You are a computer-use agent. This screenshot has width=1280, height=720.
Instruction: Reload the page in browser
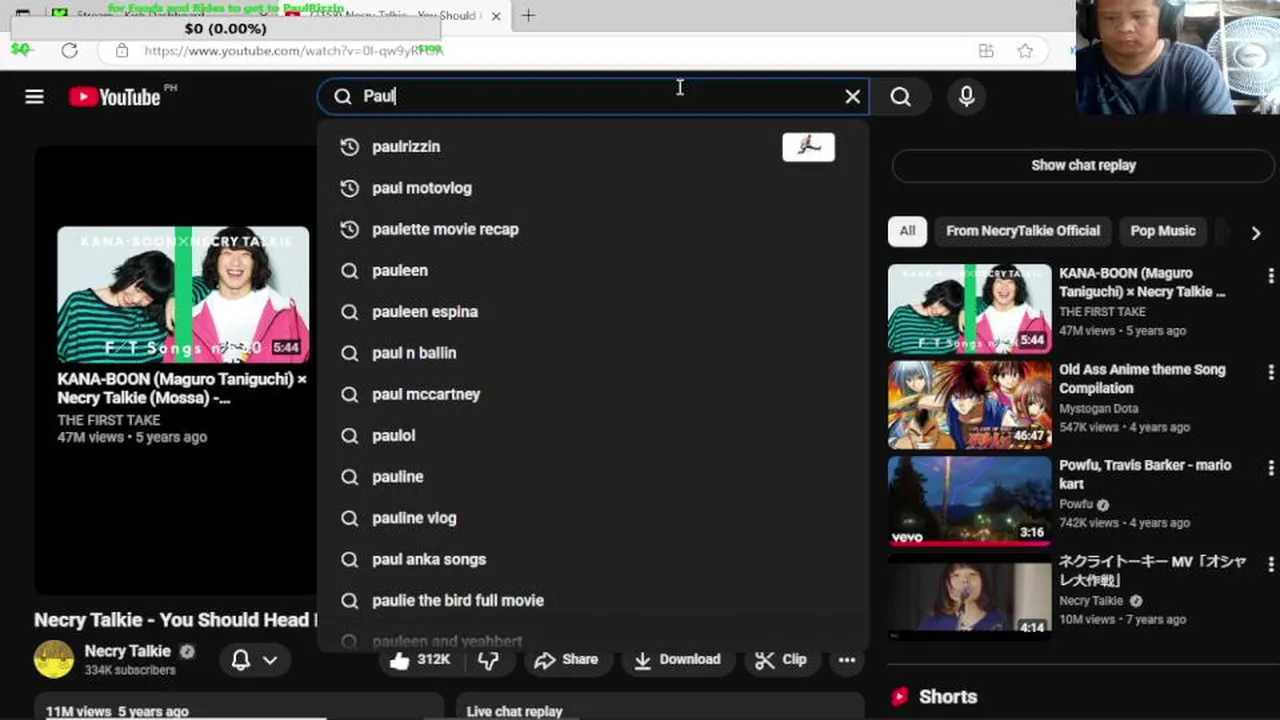[69, 50]
